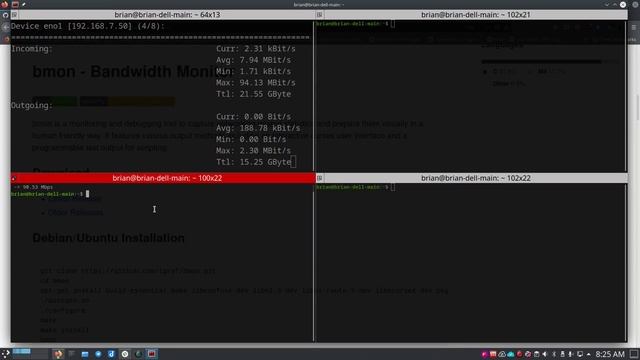Select the red Terminator taskbar entry
Screen dimensions: 640x360
click(152, 354)
